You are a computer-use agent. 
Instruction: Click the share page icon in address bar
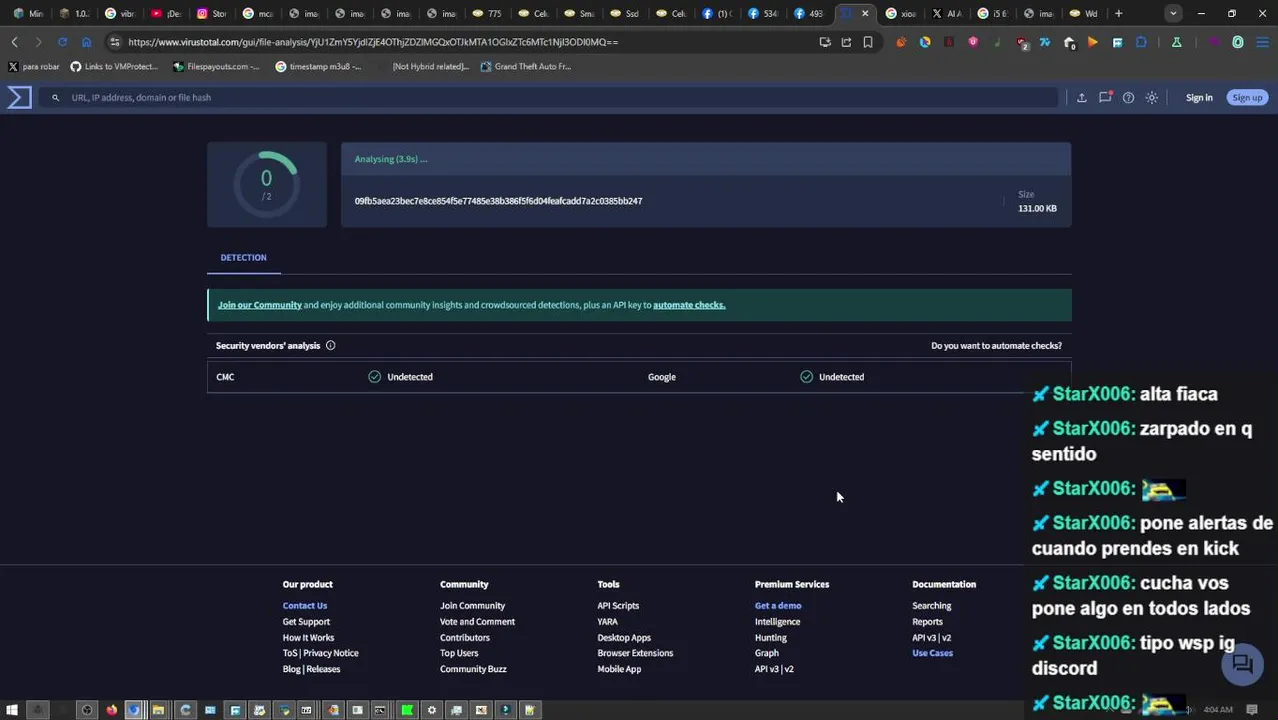click(x=846, y=42)
